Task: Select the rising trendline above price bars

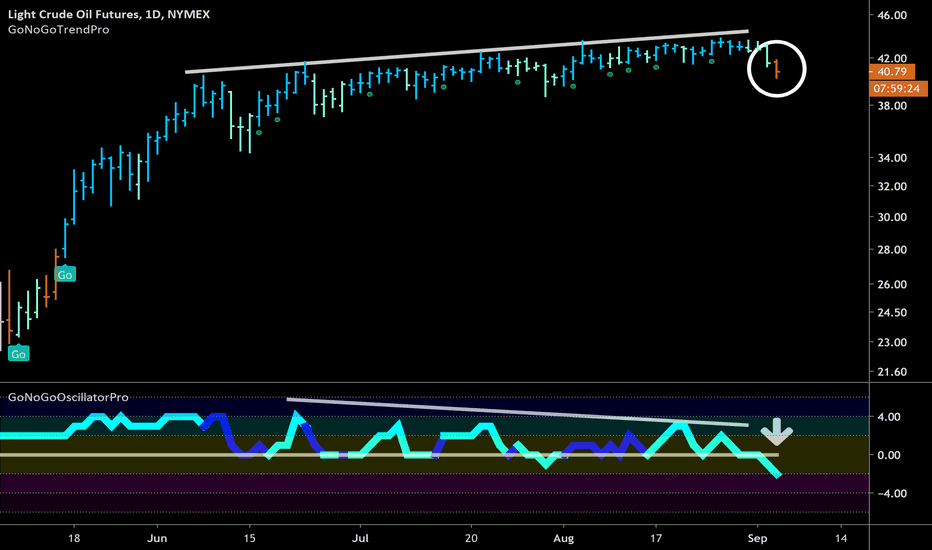Action: click(467, 52)
